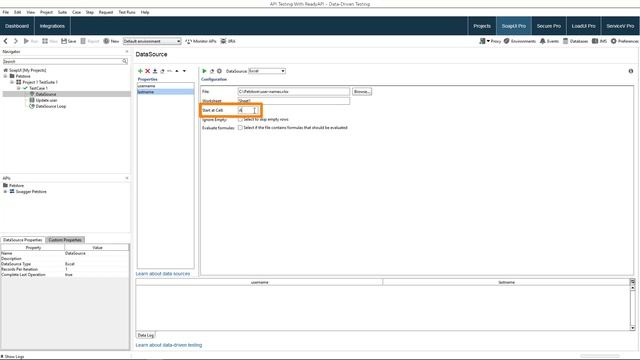
Task: Select the DataSource Properties tab
Action: coord(23,240)
